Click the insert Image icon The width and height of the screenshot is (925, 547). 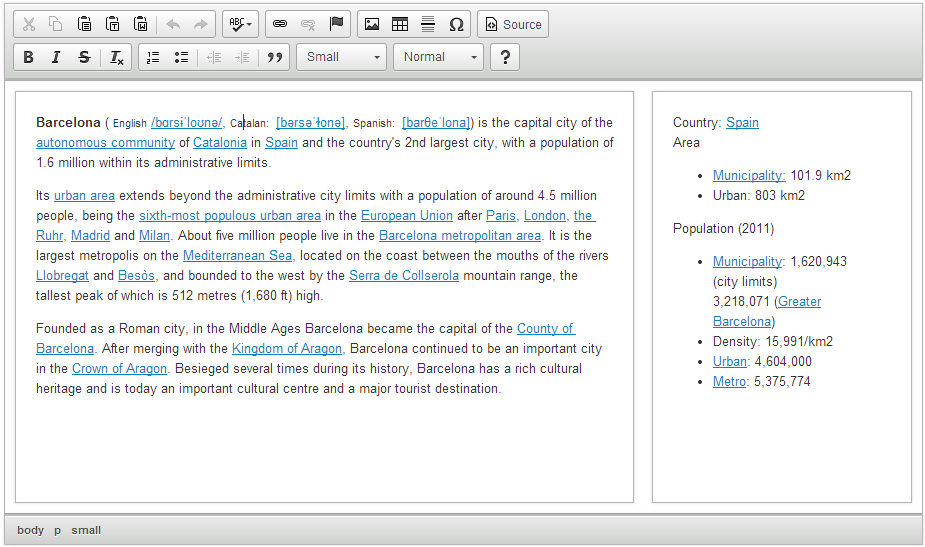pyautogui.click(x=372, y=24)
